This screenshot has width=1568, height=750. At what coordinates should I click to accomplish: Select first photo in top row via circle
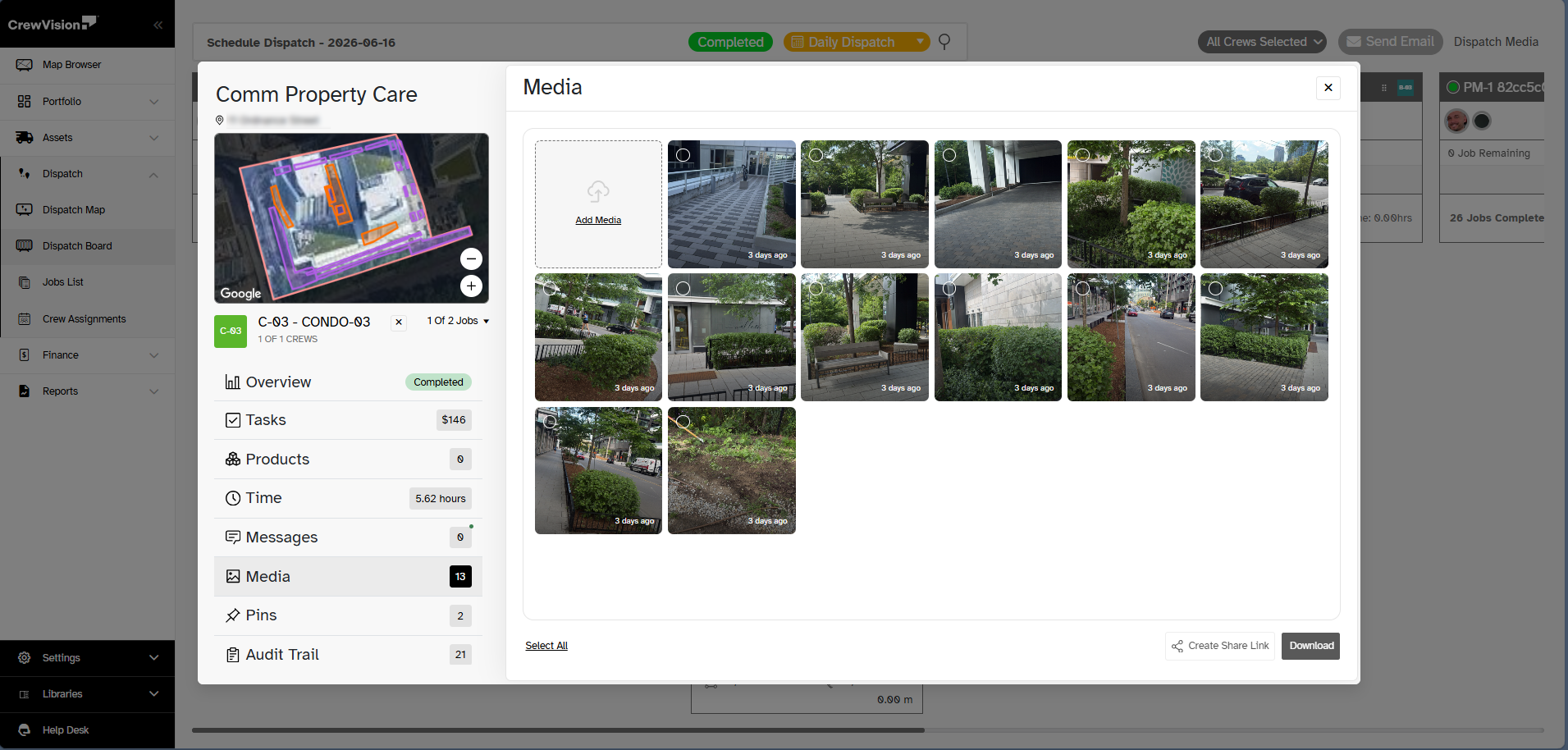pyautogui.click(x=683, y=155)
